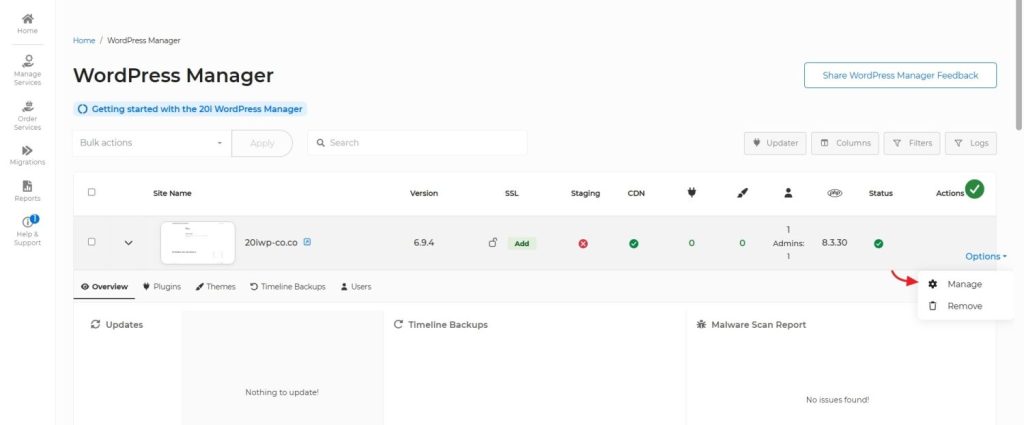Click the version value 6.9.4

click(x=424, y=242)
